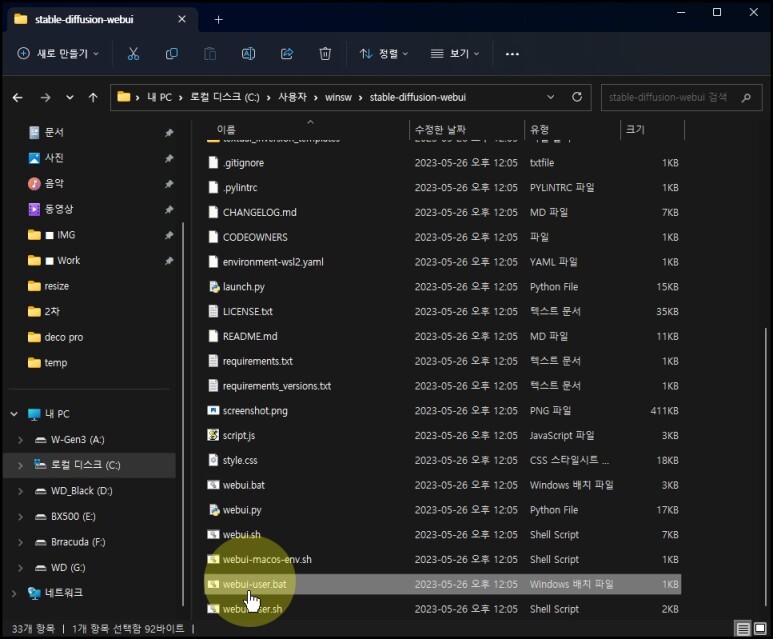Select the webui-user.bat file

pos(443,584)
